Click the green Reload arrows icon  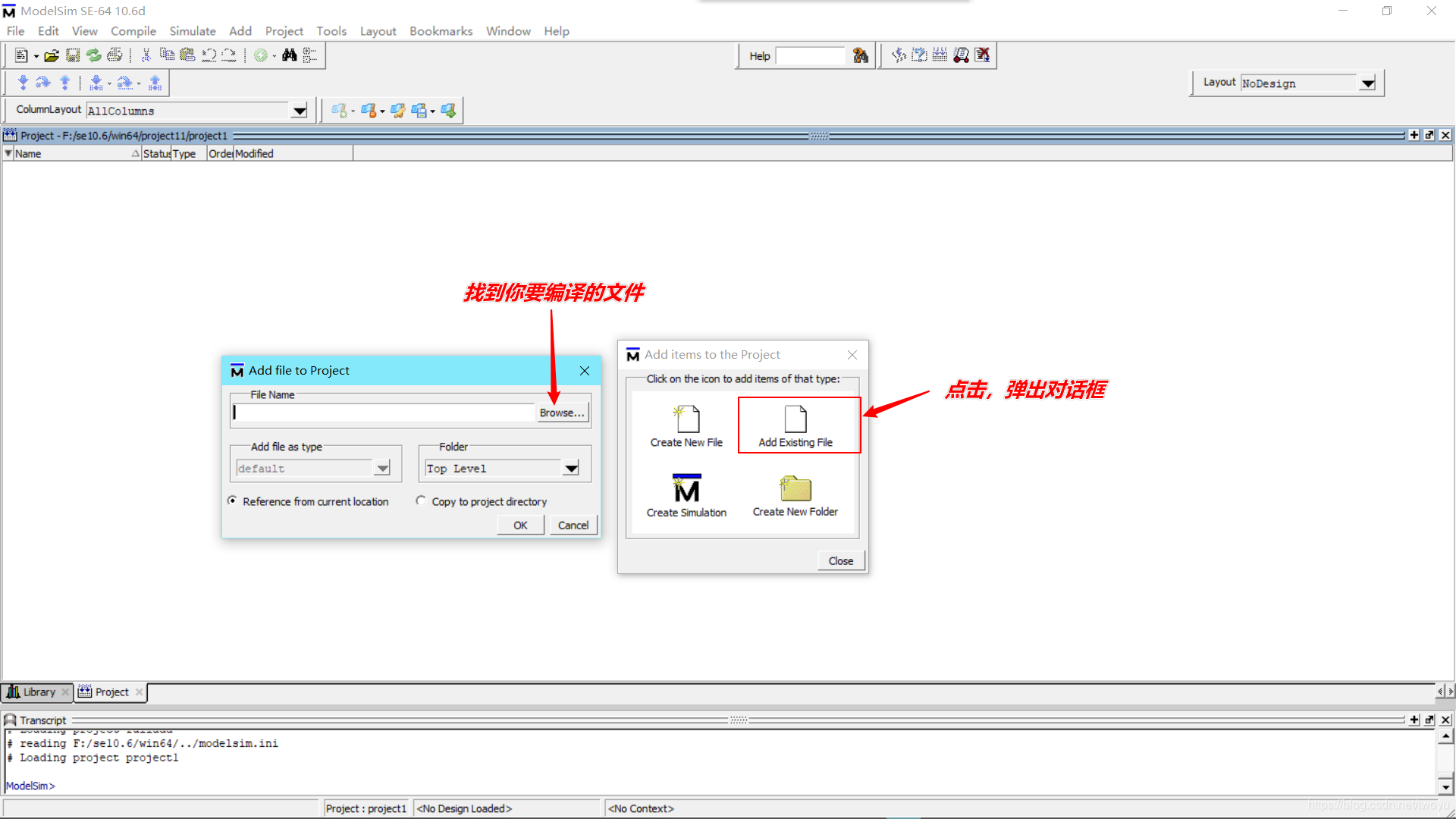[x=93, y=55]
